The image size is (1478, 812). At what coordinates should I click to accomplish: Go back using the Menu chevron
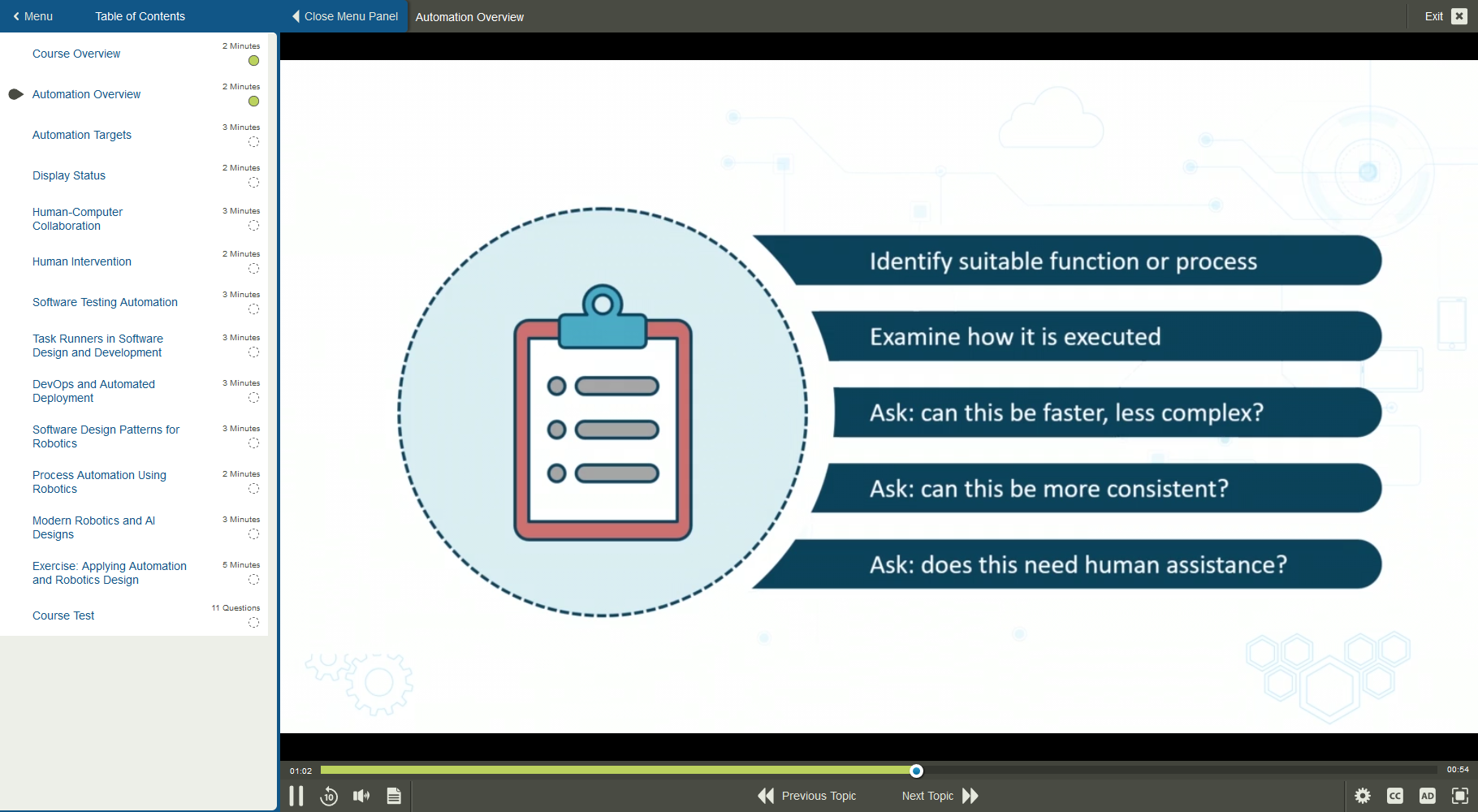coord(32,16)
